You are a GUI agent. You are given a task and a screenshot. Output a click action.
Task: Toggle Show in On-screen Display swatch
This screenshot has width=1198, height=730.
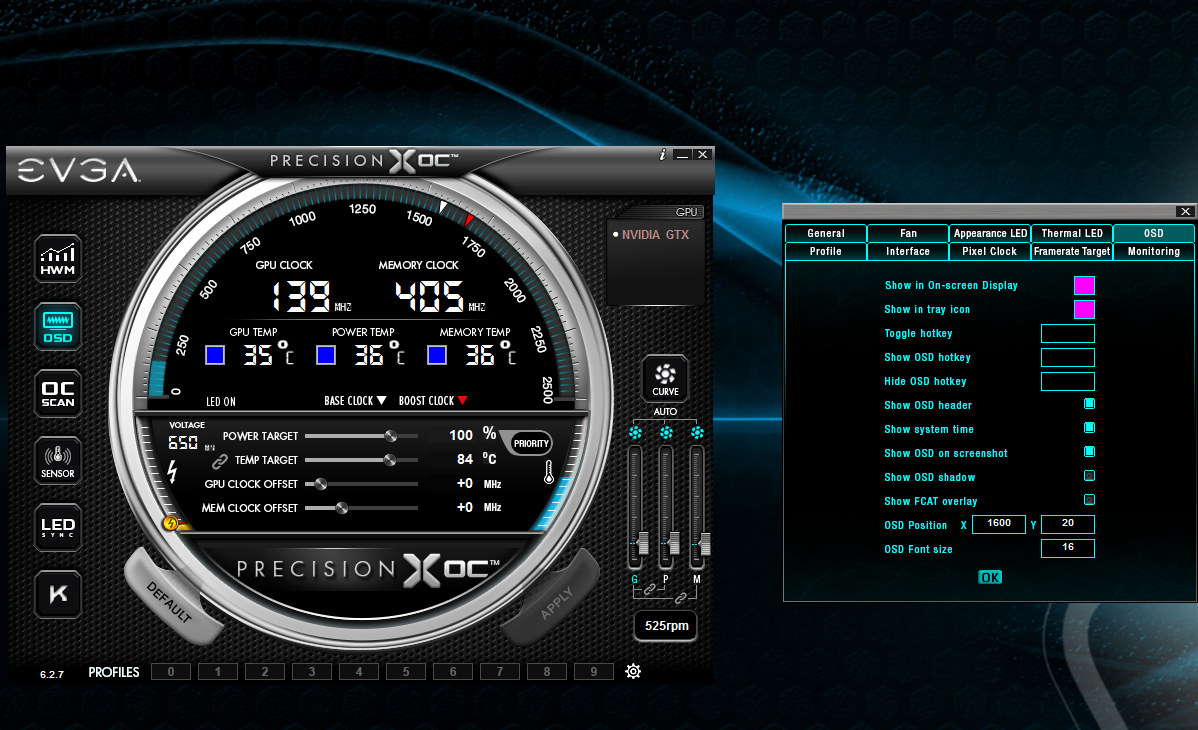1084,285
